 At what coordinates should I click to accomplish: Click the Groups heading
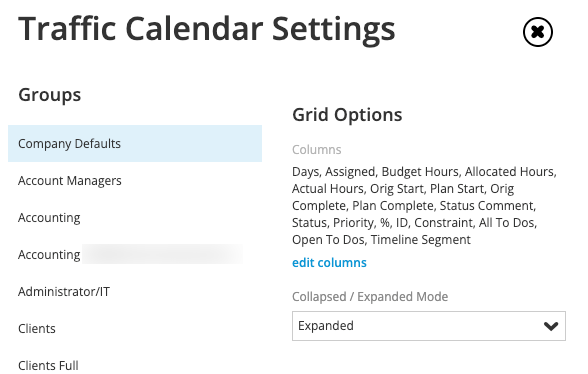coord(50,95)
